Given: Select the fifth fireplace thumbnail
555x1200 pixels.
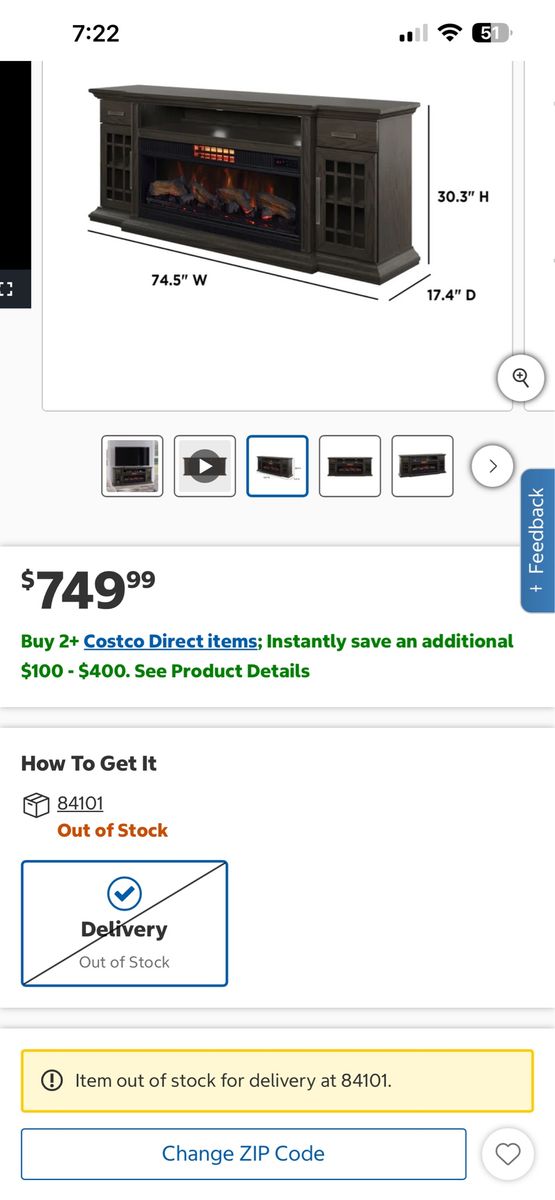Looking at the screenshot, I should [x=422, y=466].
